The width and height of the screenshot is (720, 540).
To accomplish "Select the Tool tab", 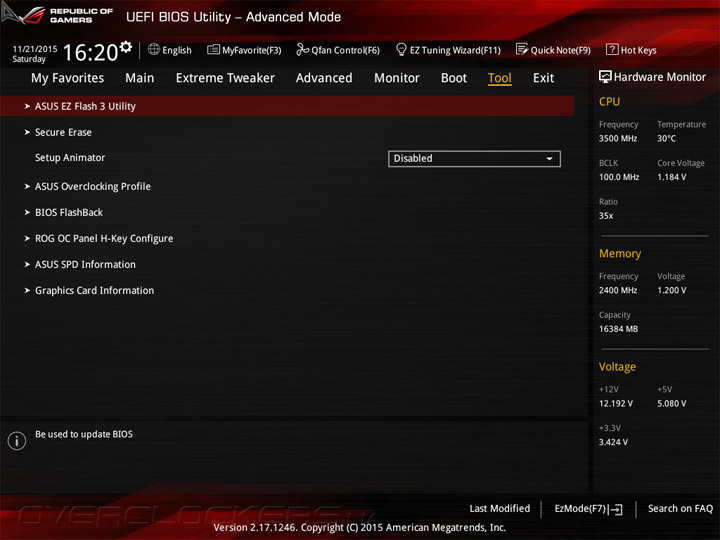I will pyautogui.click(x=500, y=78).
